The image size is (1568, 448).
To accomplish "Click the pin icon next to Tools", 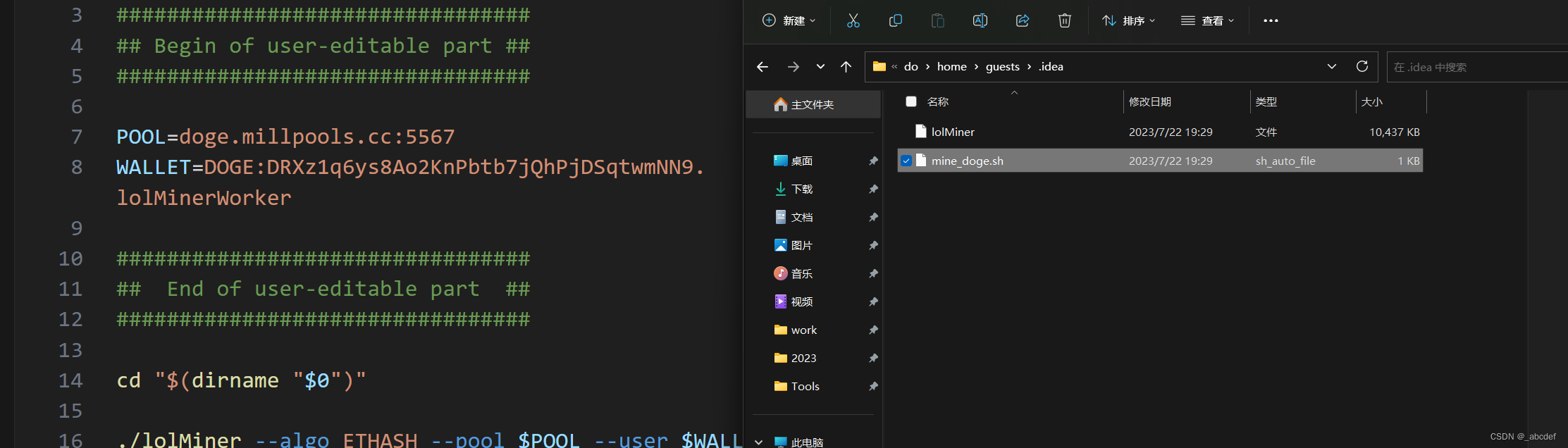I will [x=873, y=386].
